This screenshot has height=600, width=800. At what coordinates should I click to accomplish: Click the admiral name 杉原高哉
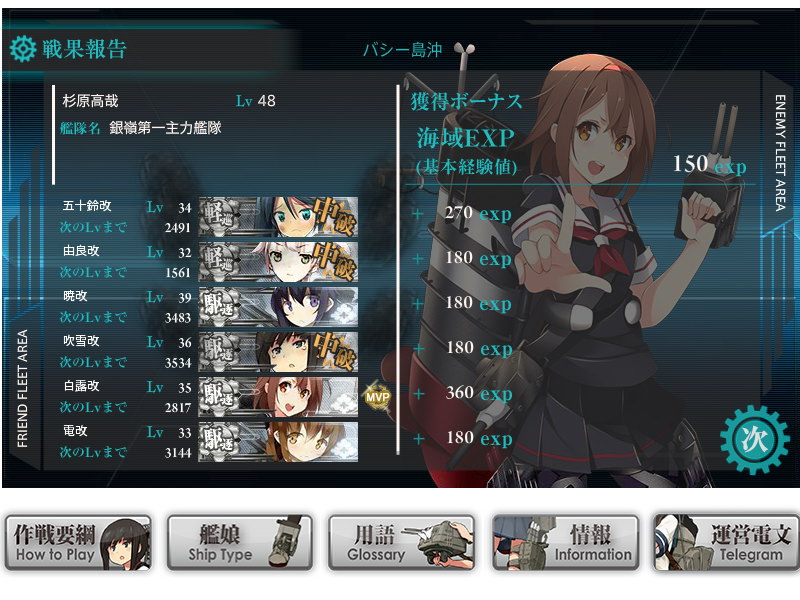point(90,101)
